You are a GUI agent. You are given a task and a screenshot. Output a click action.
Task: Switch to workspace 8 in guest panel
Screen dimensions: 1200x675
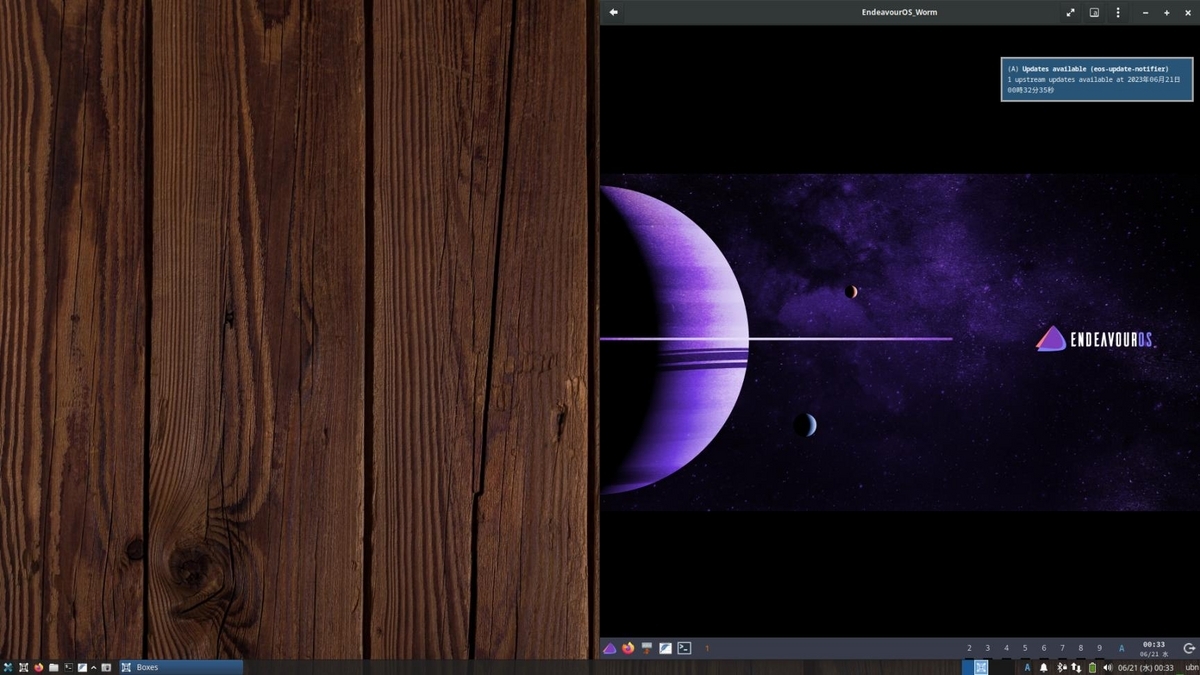[x=1080, y=648]
